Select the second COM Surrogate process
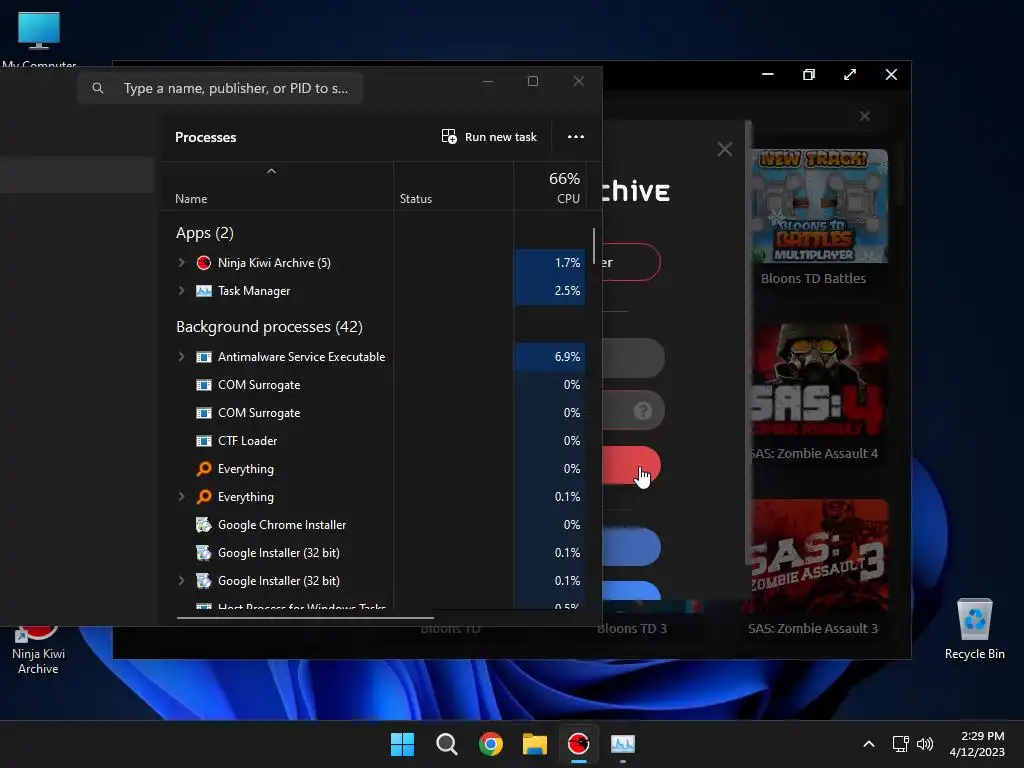1024x768 pixels. coord(259,413)
